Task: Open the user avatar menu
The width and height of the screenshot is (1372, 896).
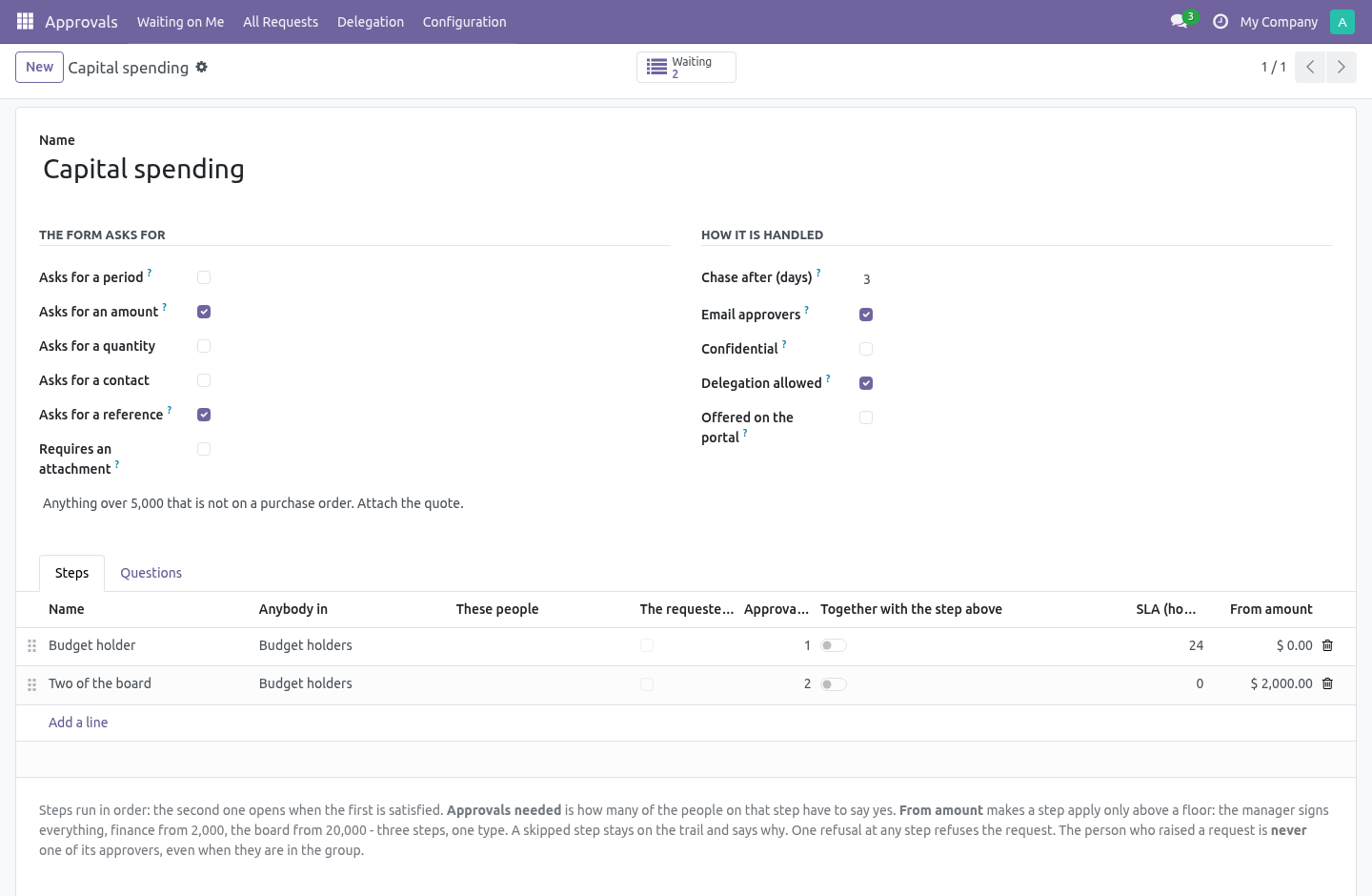Action: point(1342,21)
